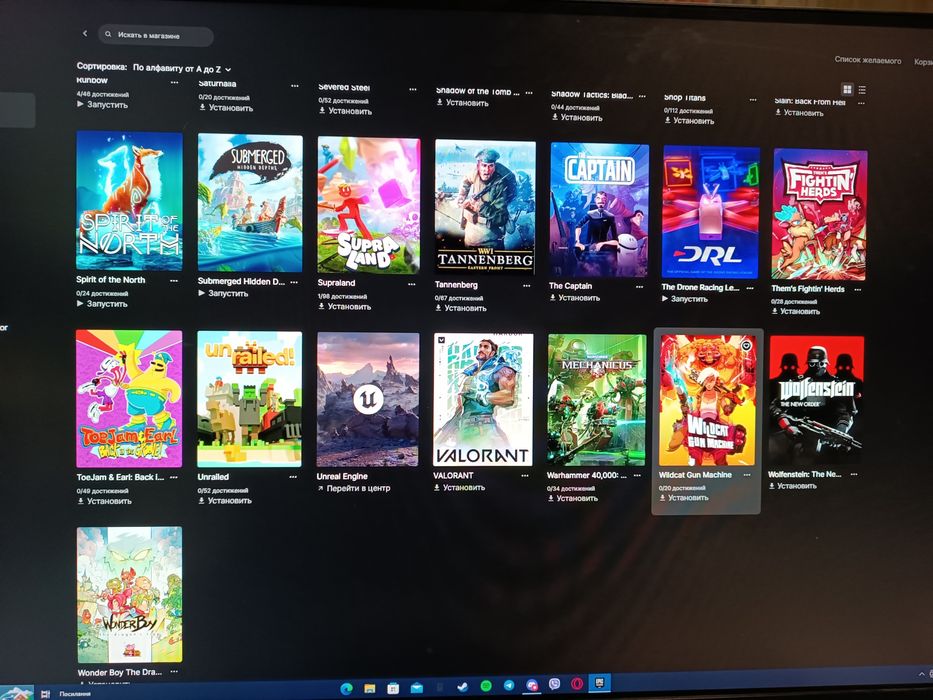The image size is (933, 700).
Task: Open Submerged Hidden Depths cover art
Action: (250, 202)
